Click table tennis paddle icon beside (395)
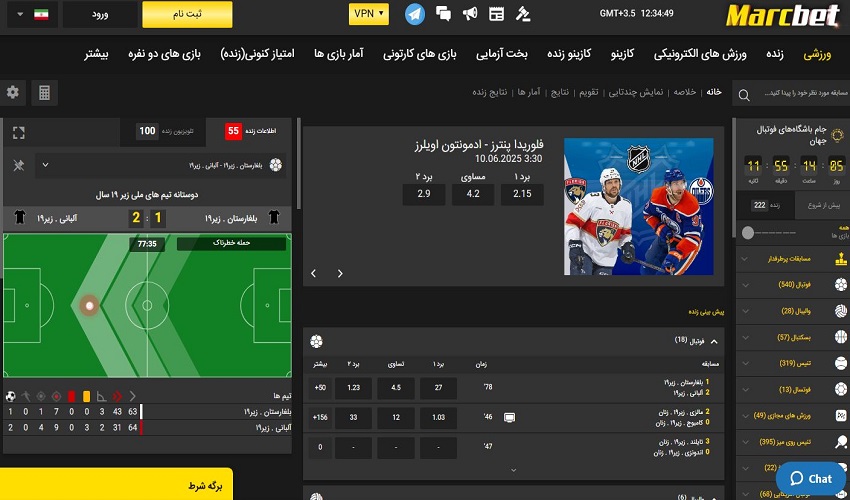This screenshot has width=850, height=500. tap(841, 442)
